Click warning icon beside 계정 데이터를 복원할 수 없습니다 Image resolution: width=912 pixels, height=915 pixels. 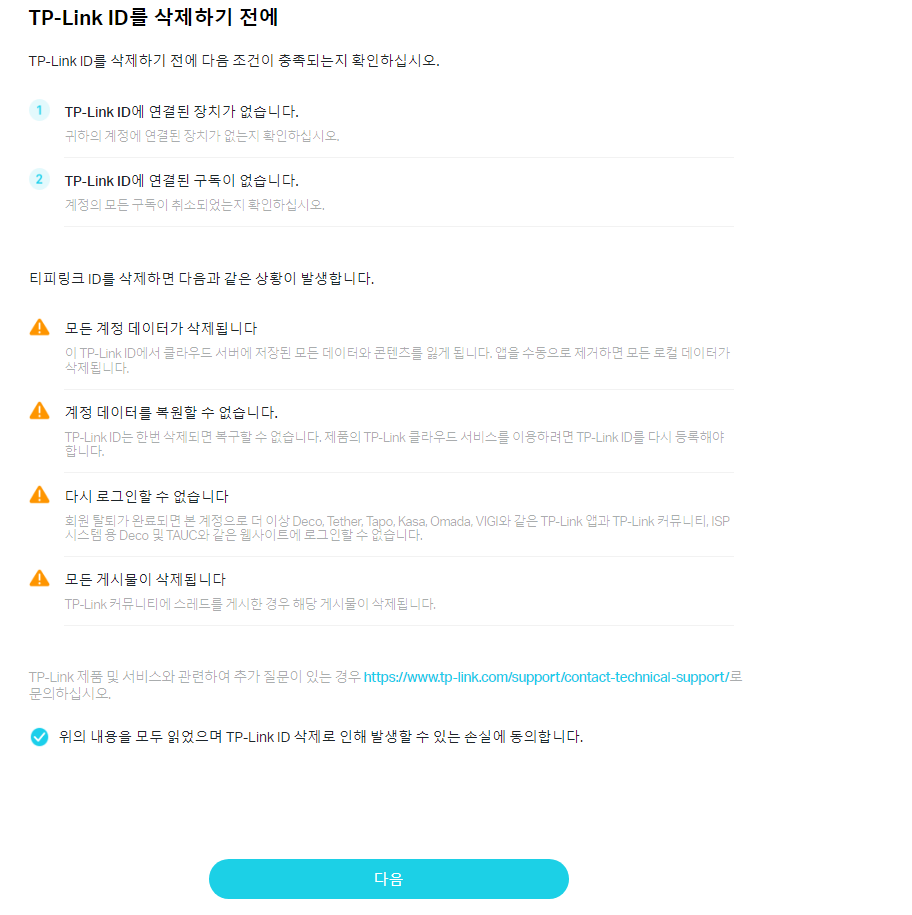40,411
